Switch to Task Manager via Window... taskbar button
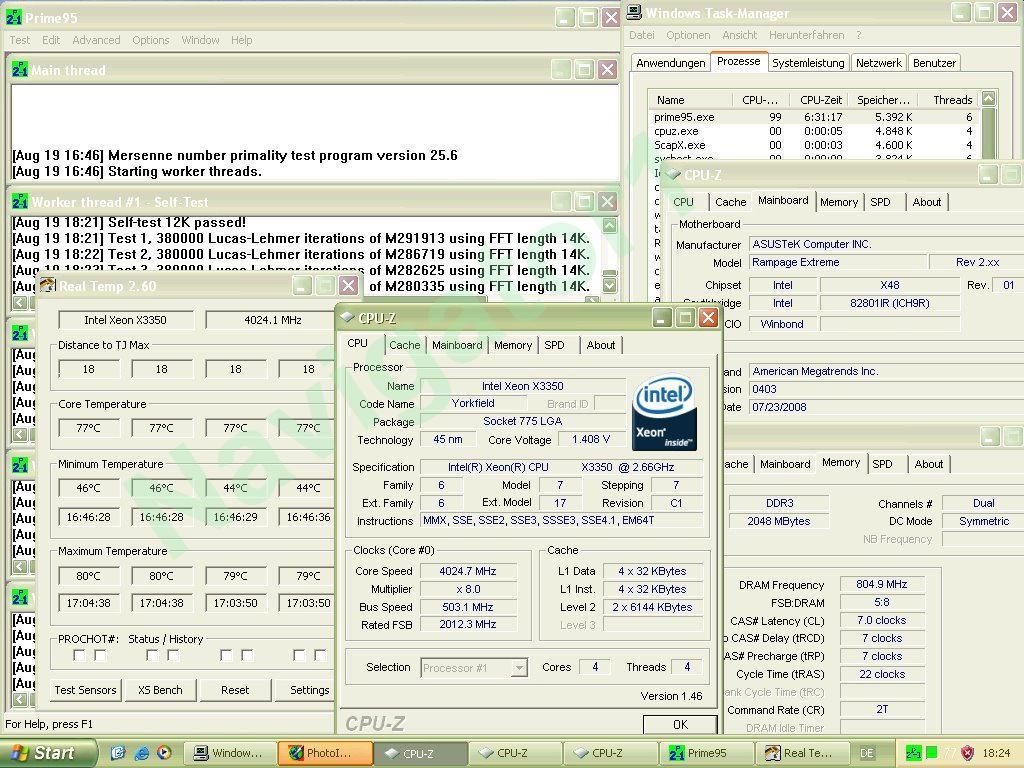Viewport: 1024px width, 768px height. tap(230, 753)
